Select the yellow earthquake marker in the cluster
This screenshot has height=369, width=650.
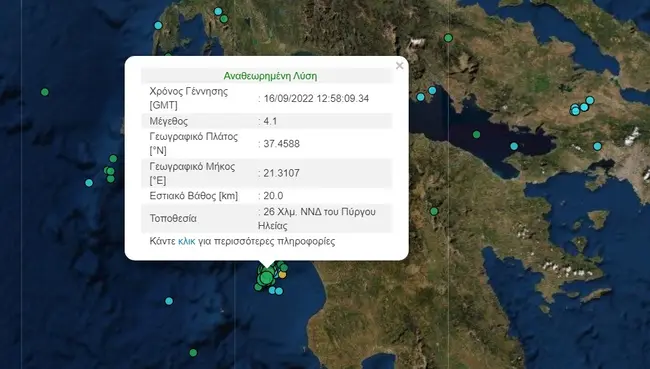282,274
